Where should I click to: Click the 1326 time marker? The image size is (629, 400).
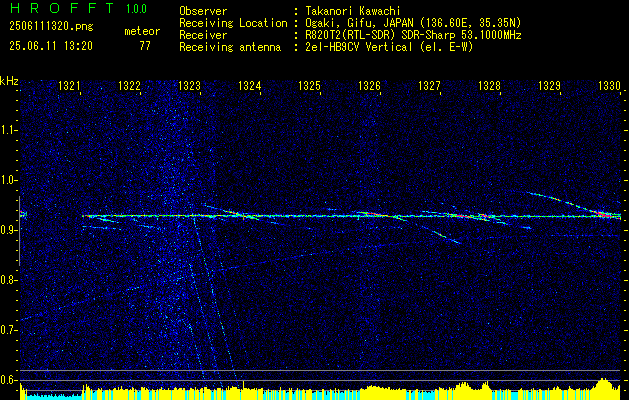point(369,85)
